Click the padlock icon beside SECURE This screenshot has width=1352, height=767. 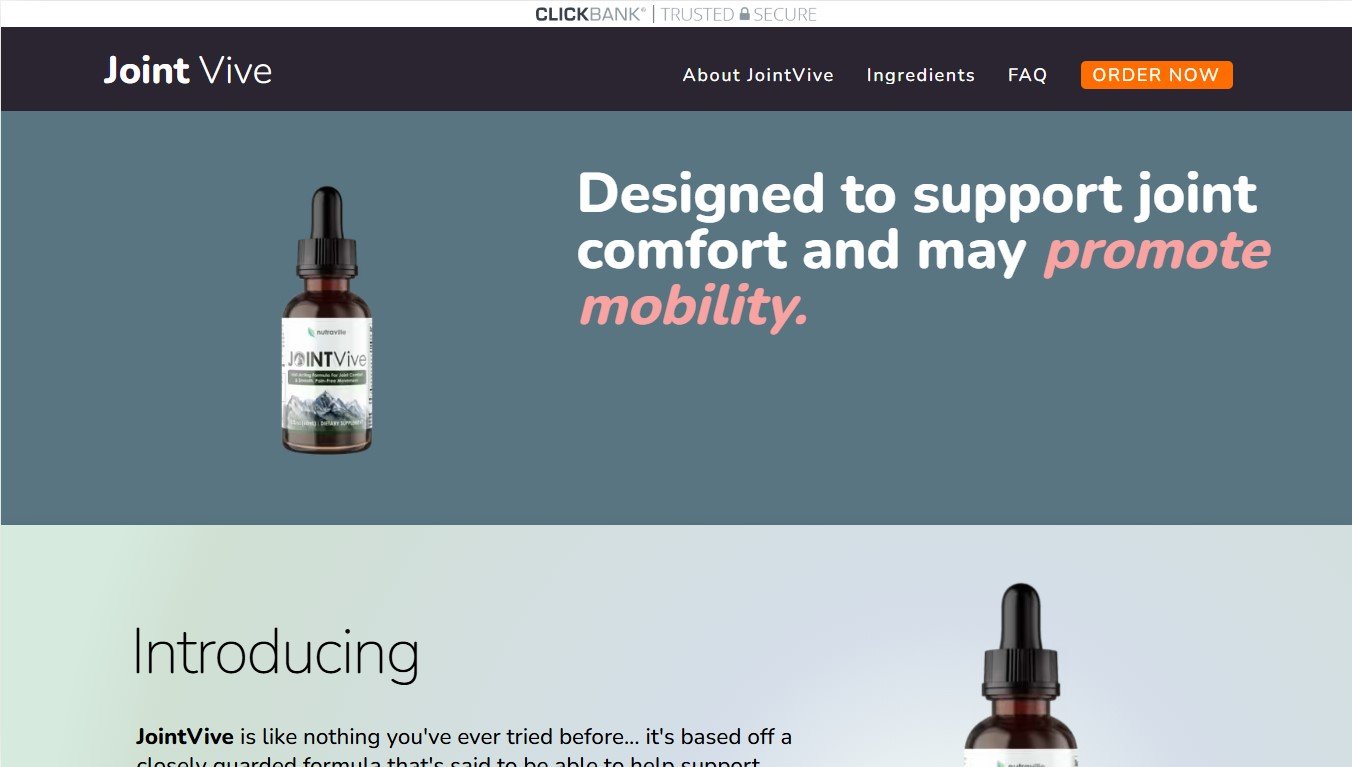coord(744,14)
